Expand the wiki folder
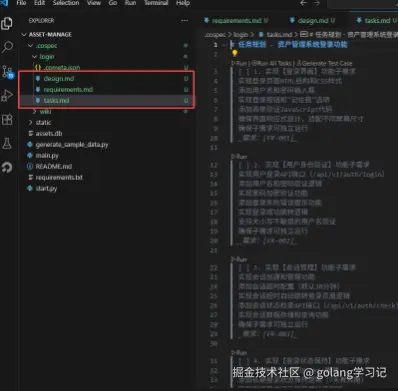The image size is (398, 391). [x=34, y=111]
